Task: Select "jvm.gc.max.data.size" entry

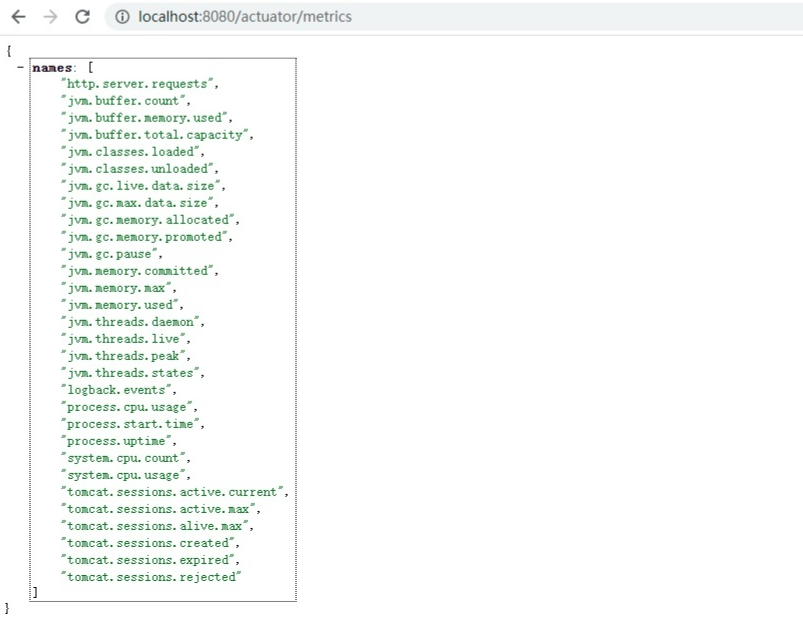Action: [137, 203]
